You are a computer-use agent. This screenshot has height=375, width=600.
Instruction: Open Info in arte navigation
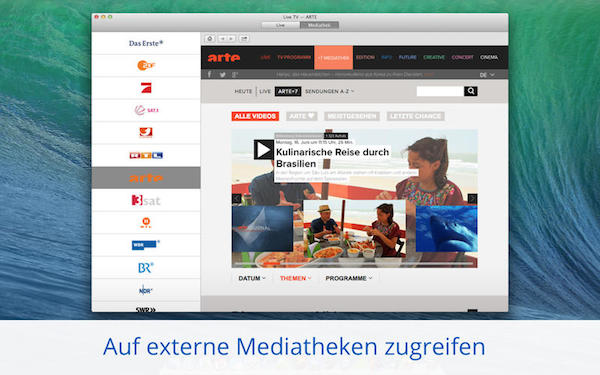click(386, 57)
